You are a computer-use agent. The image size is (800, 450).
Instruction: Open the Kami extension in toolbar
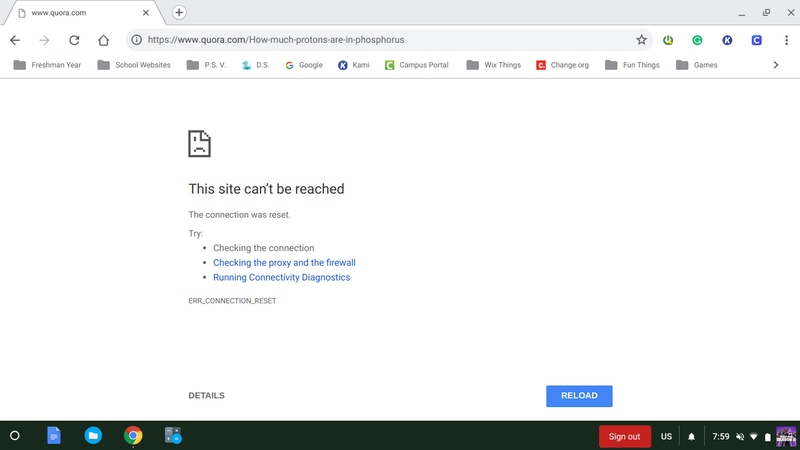727,40
